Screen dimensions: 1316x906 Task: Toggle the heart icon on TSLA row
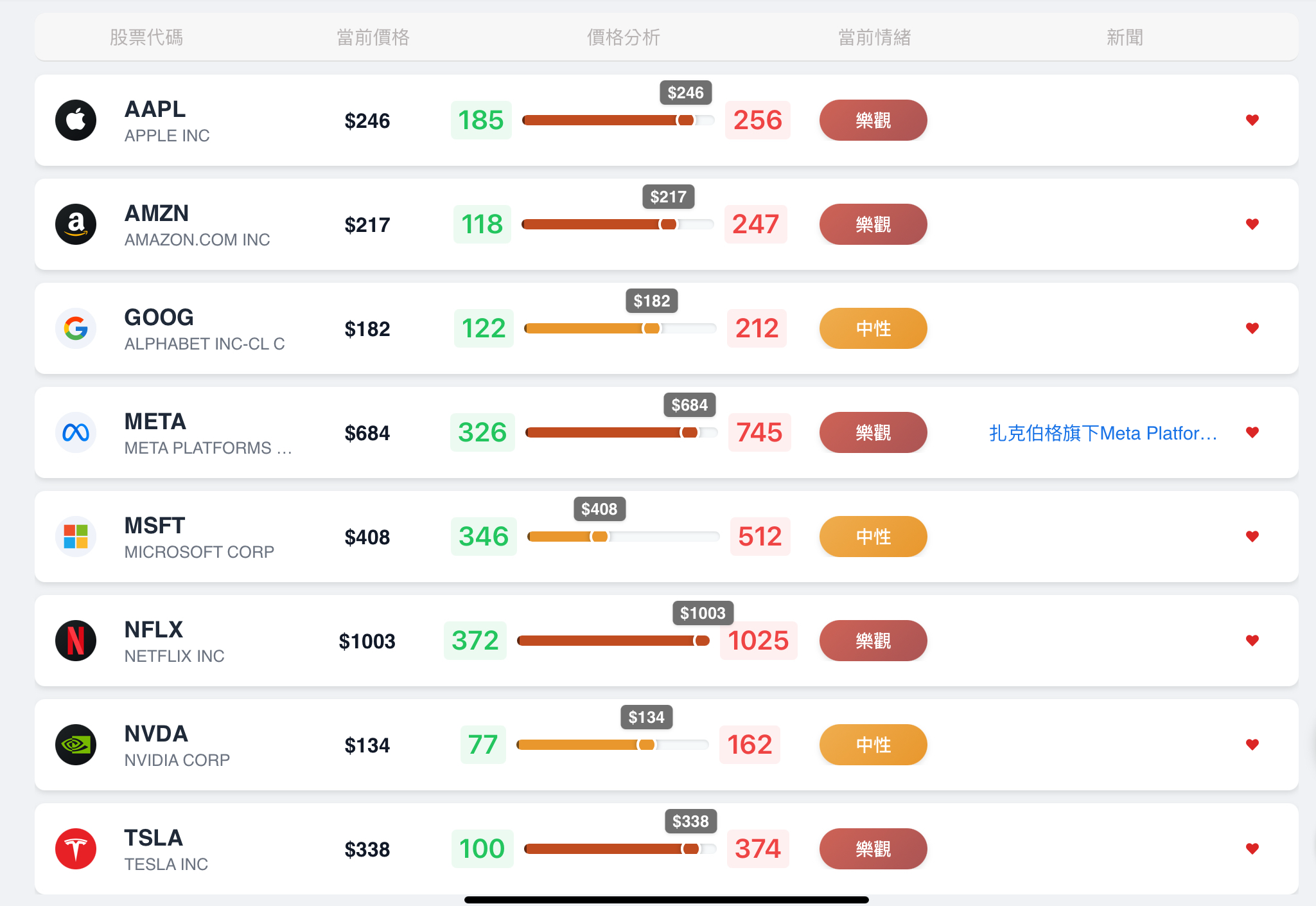(x=1252, y=849)
